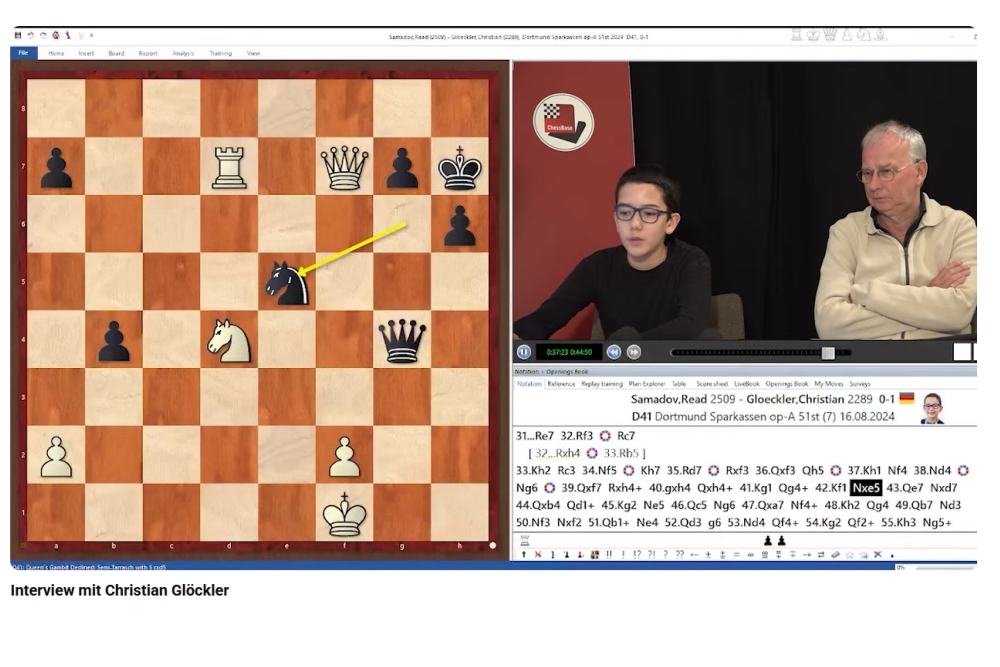Open the Openings Book tab
The width and height of the screenshot is (1000, 667).
[x=786, y=384]
